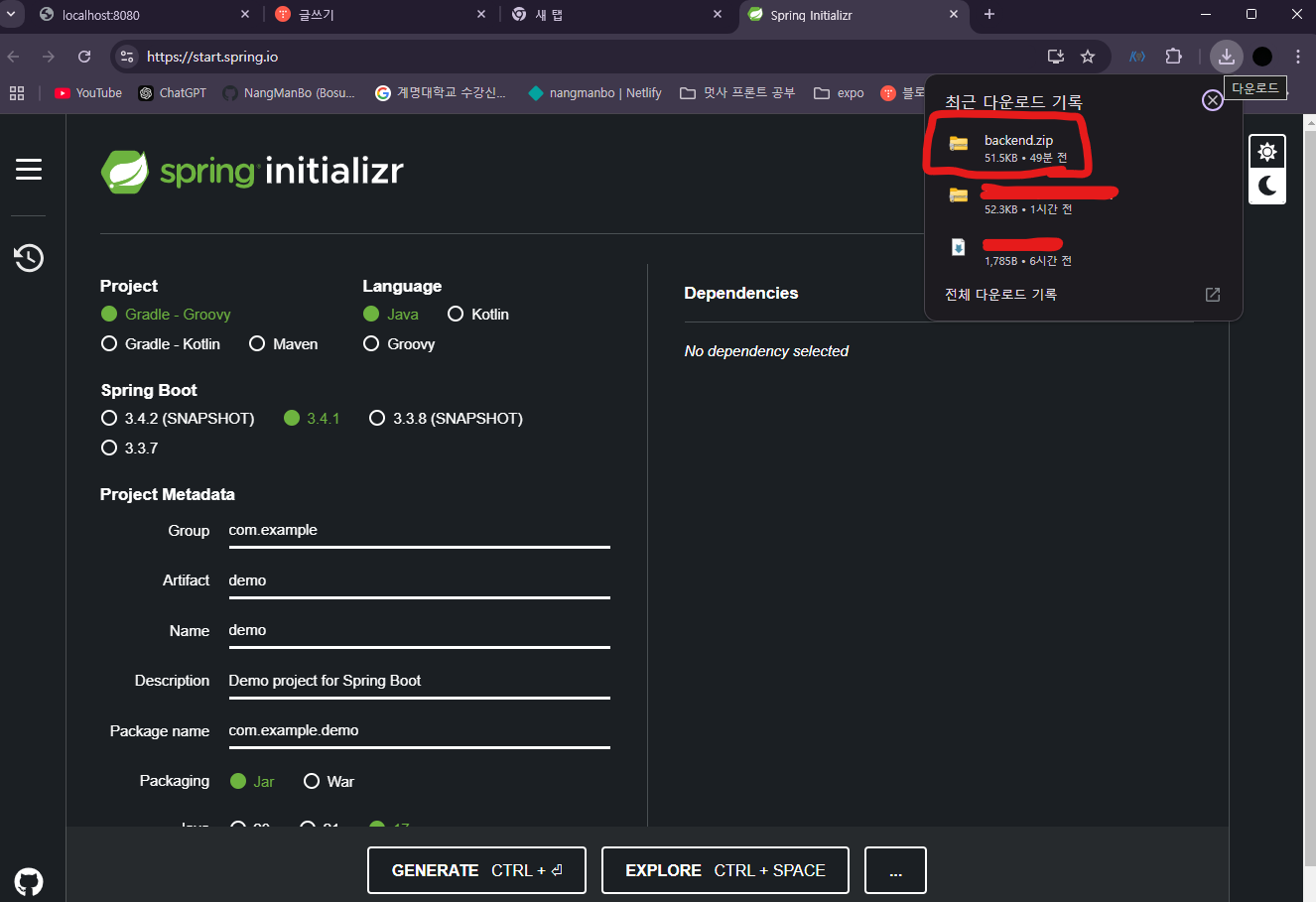Select Spring Boot 3.4.2 (SNAPSHOT)
Image resolution: width=1316 pixels, height=902 pixels.
click(178, 419)
